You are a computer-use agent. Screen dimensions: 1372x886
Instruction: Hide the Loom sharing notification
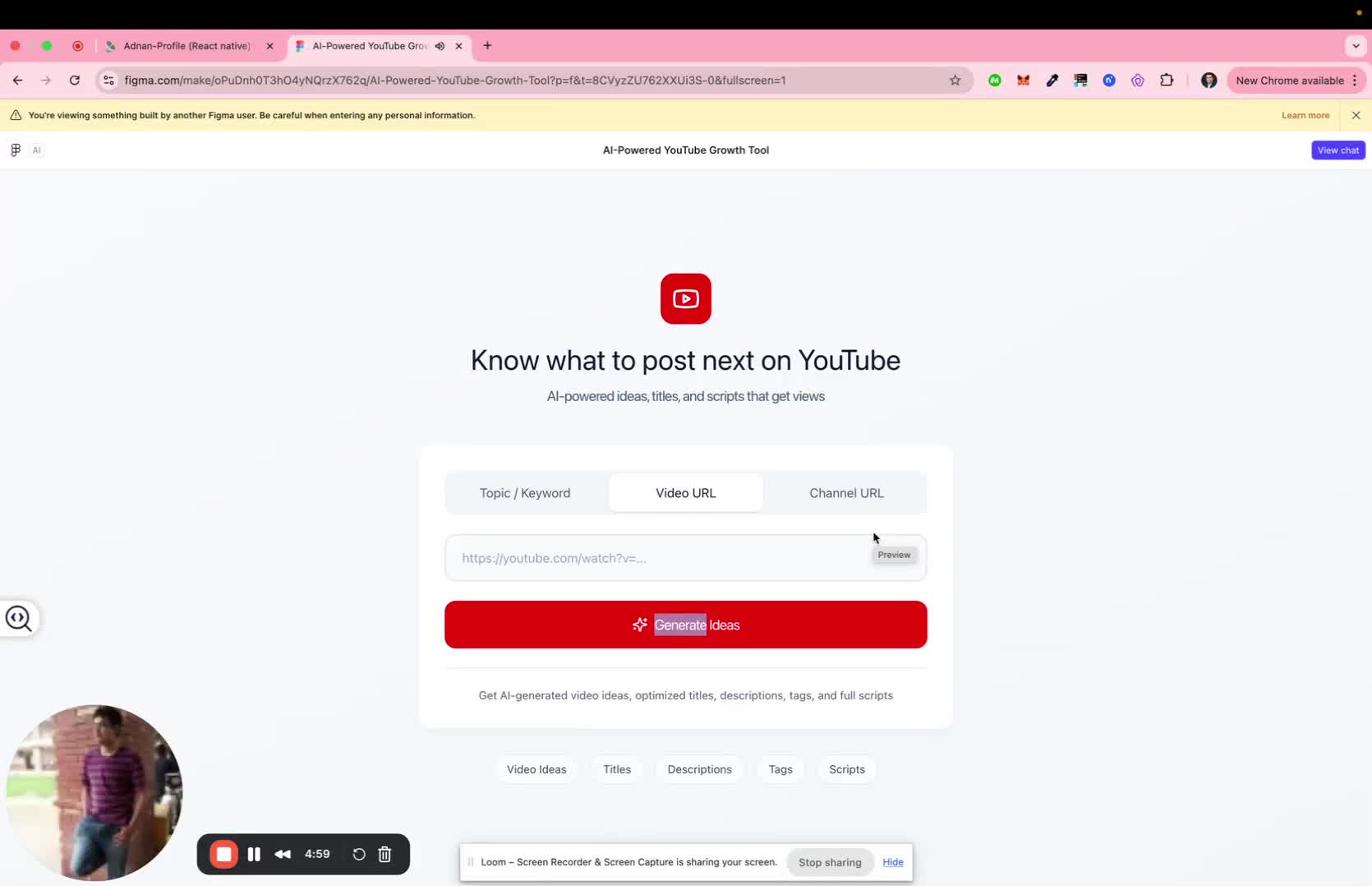[893, 862]
